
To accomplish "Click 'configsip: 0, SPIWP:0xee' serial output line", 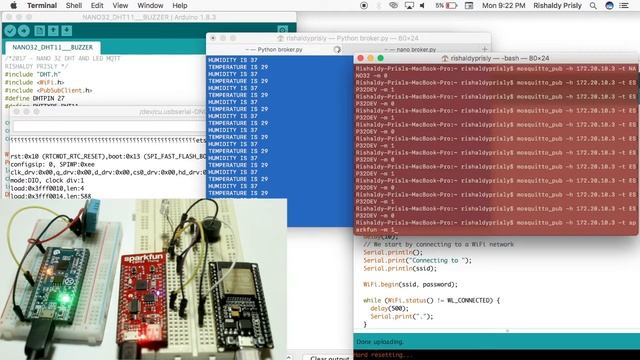I will point(52,164).
